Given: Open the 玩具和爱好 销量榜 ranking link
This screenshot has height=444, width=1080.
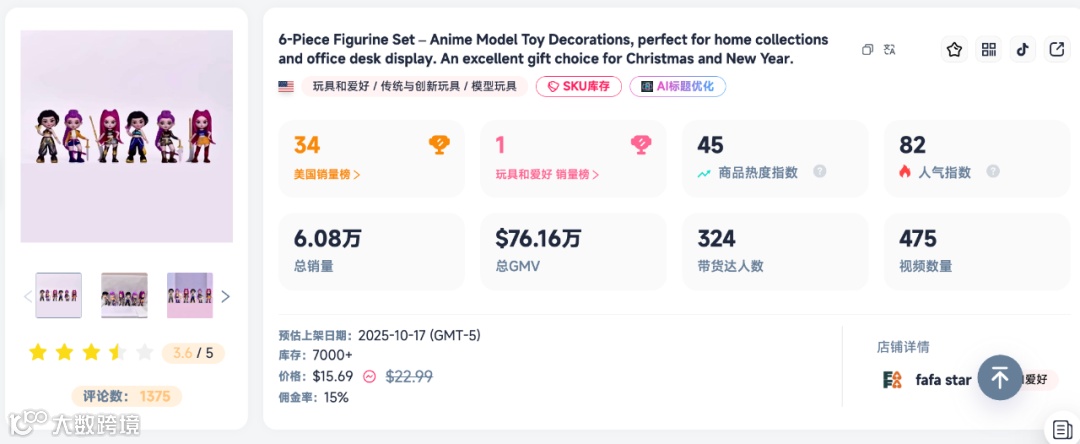Looking at the screenshot, I should (547, 174).
